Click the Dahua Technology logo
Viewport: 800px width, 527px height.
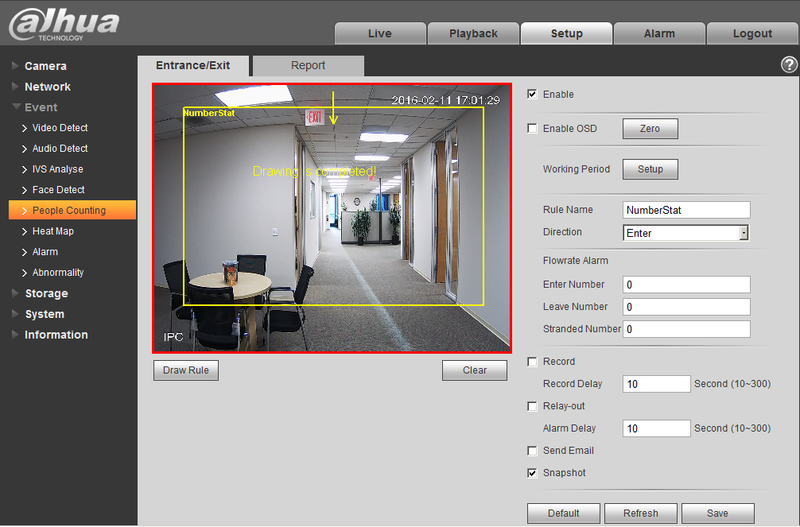click(64, 24)
